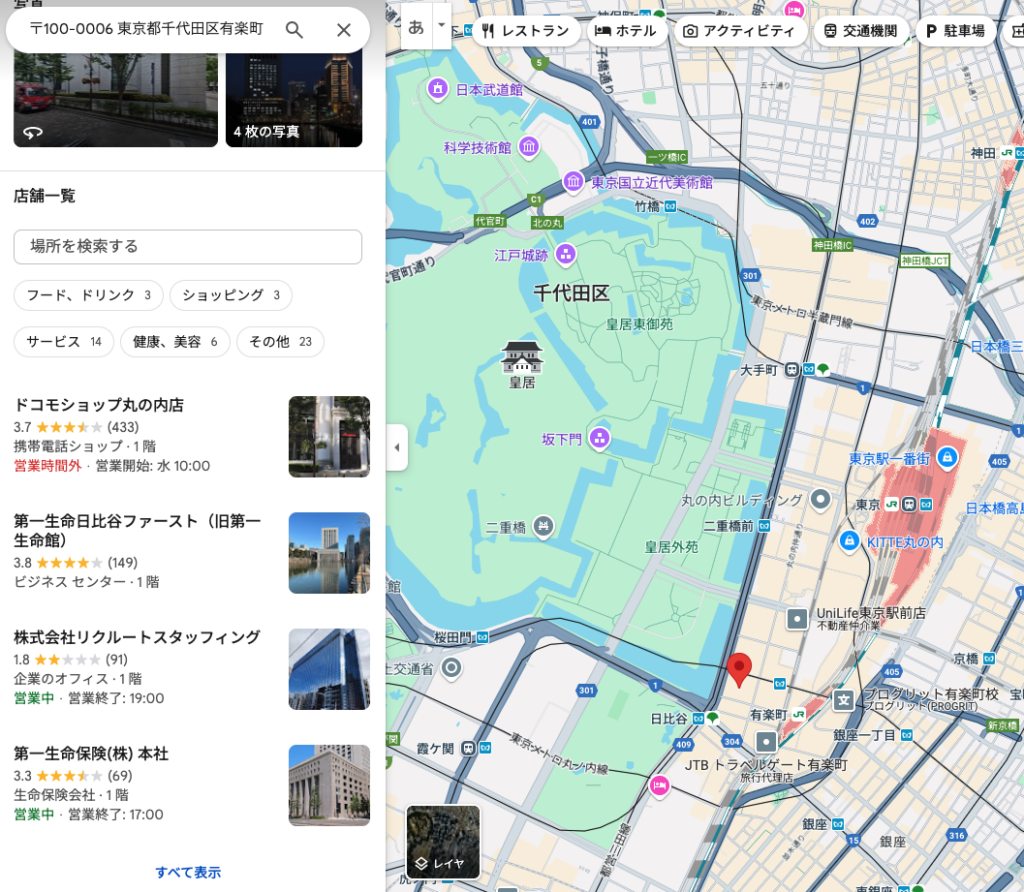Clear the search with the X icon
Viewport: 1024px width, 892px height.
tap(344, 30)
